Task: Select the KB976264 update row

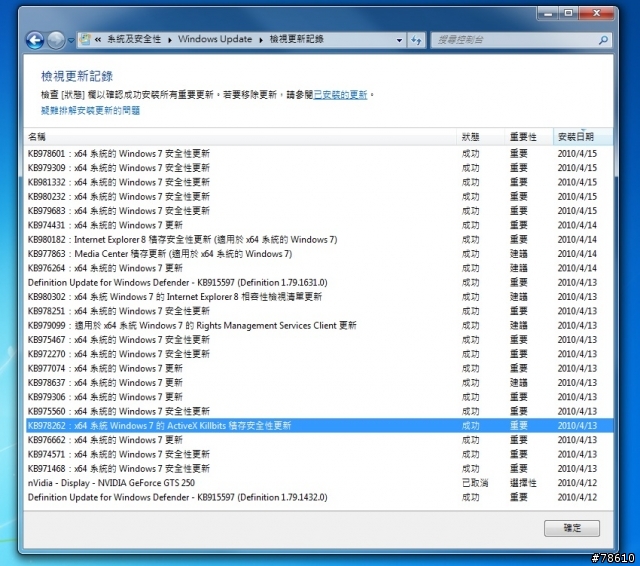Action: pyautogui.click(x=319, y=268)
